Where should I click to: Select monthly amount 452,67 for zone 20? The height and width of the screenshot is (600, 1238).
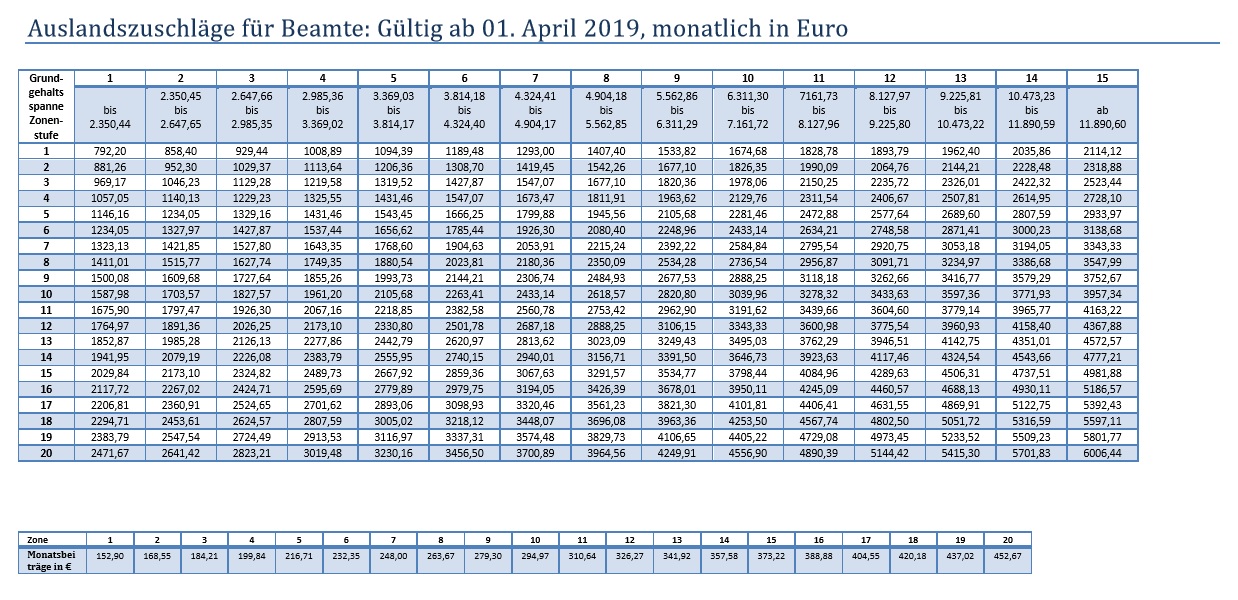1007,554
